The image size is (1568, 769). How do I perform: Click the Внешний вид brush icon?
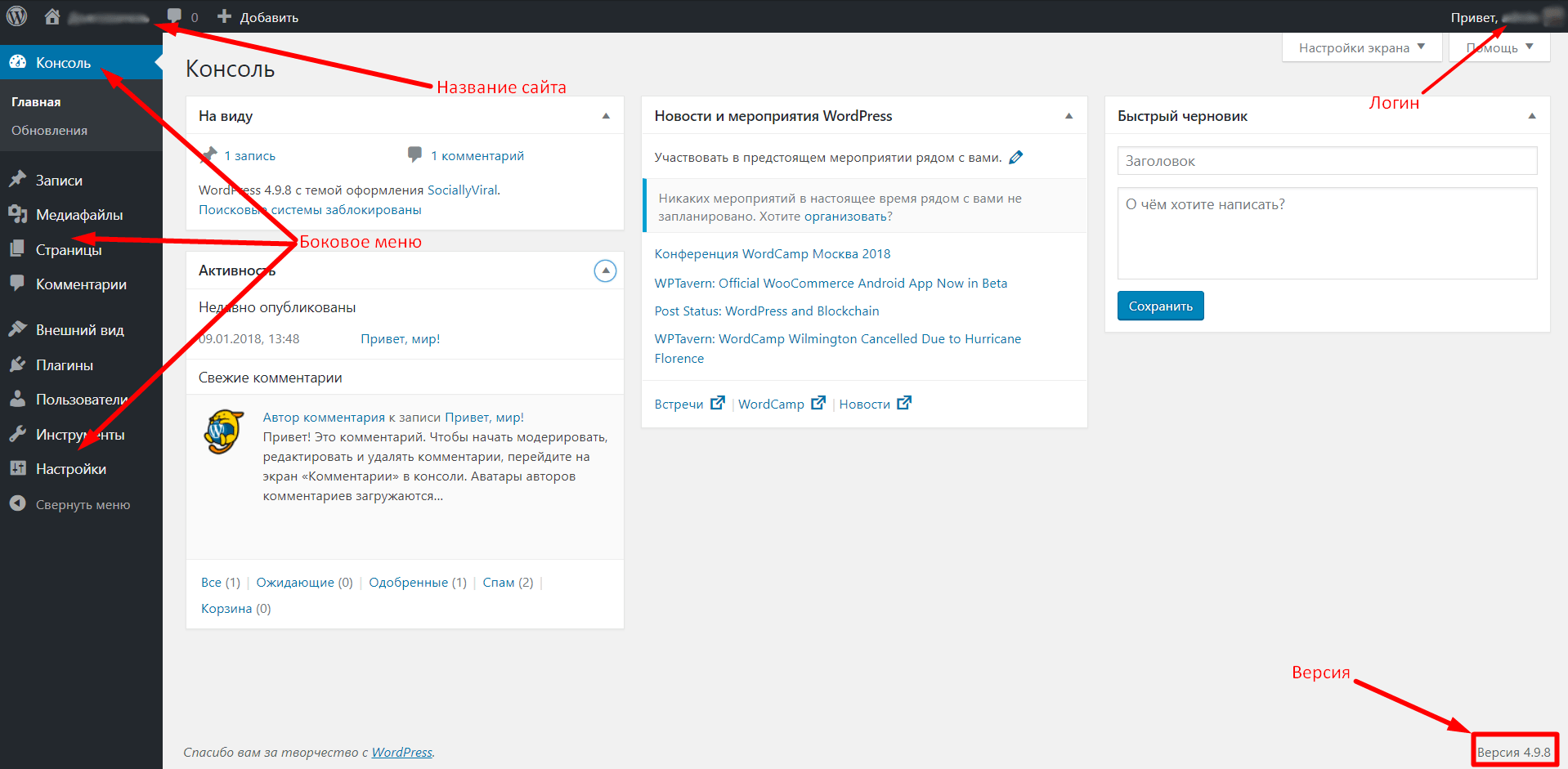point(17,329)
